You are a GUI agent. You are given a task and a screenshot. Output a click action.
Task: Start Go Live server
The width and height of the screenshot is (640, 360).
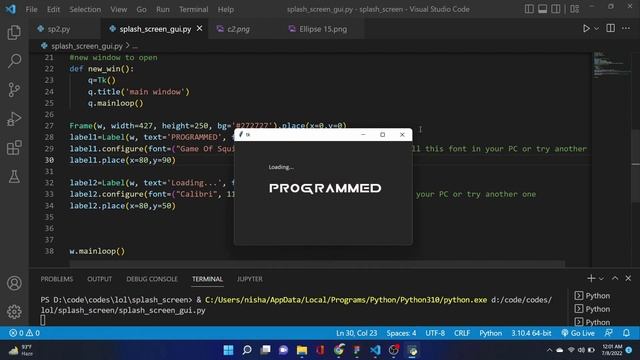click(578, 333)
